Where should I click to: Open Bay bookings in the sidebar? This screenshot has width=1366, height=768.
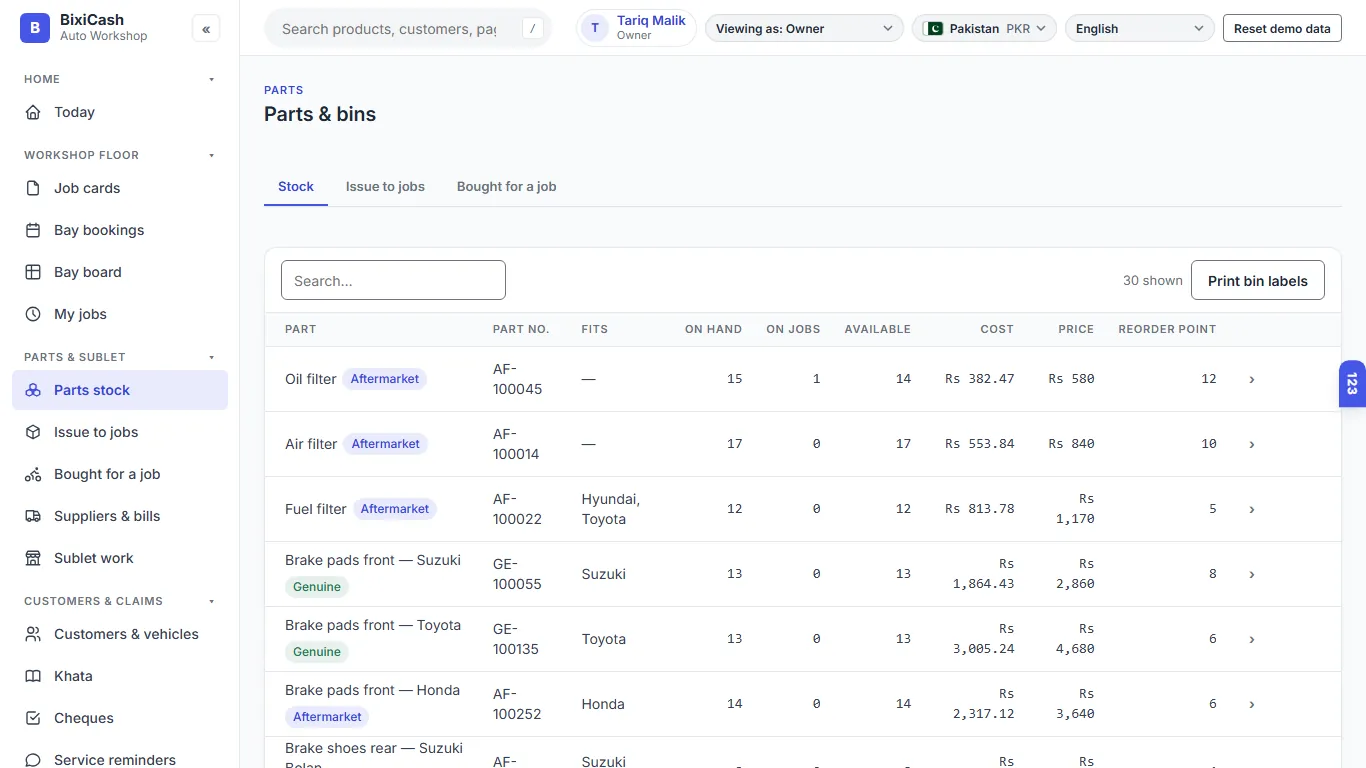point(120,230)
